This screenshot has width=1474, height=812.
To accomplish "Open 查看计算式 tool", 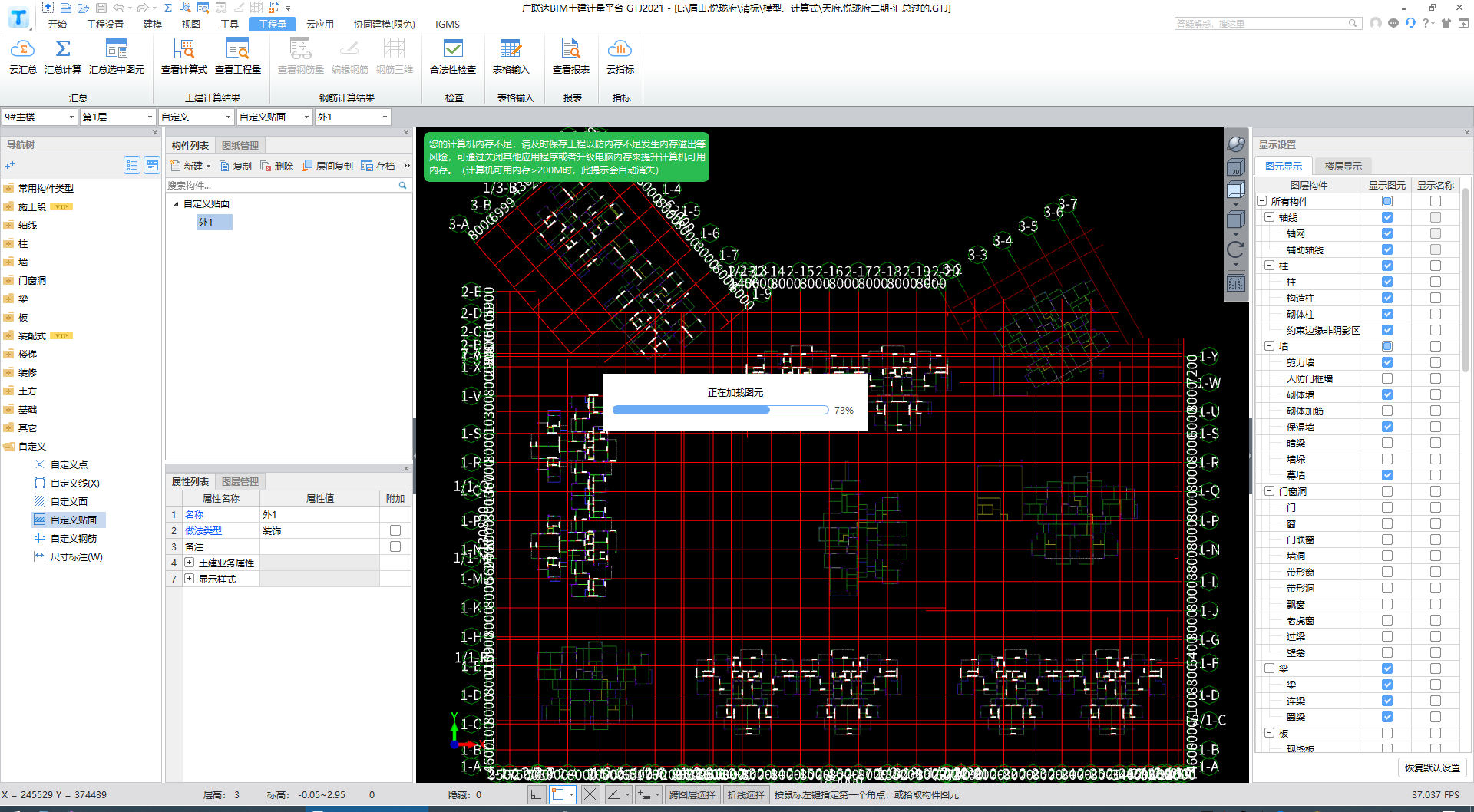I will (x=184, y=56).
